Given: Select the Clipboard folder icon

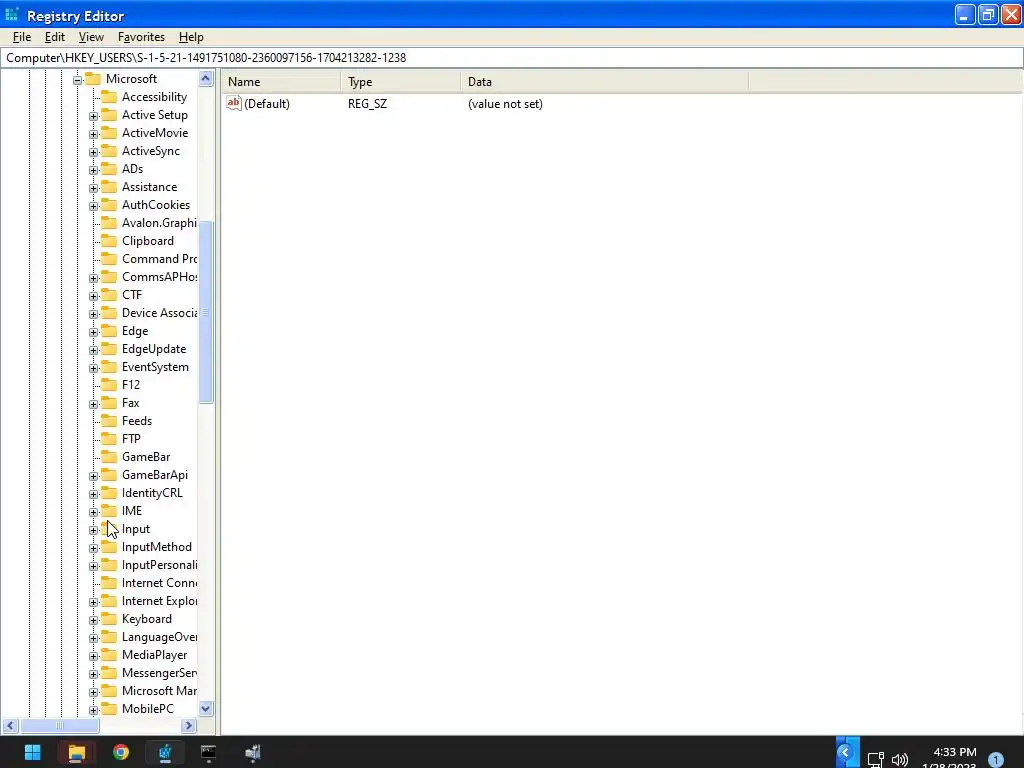Looking at the screenshot, I should 109,241.
